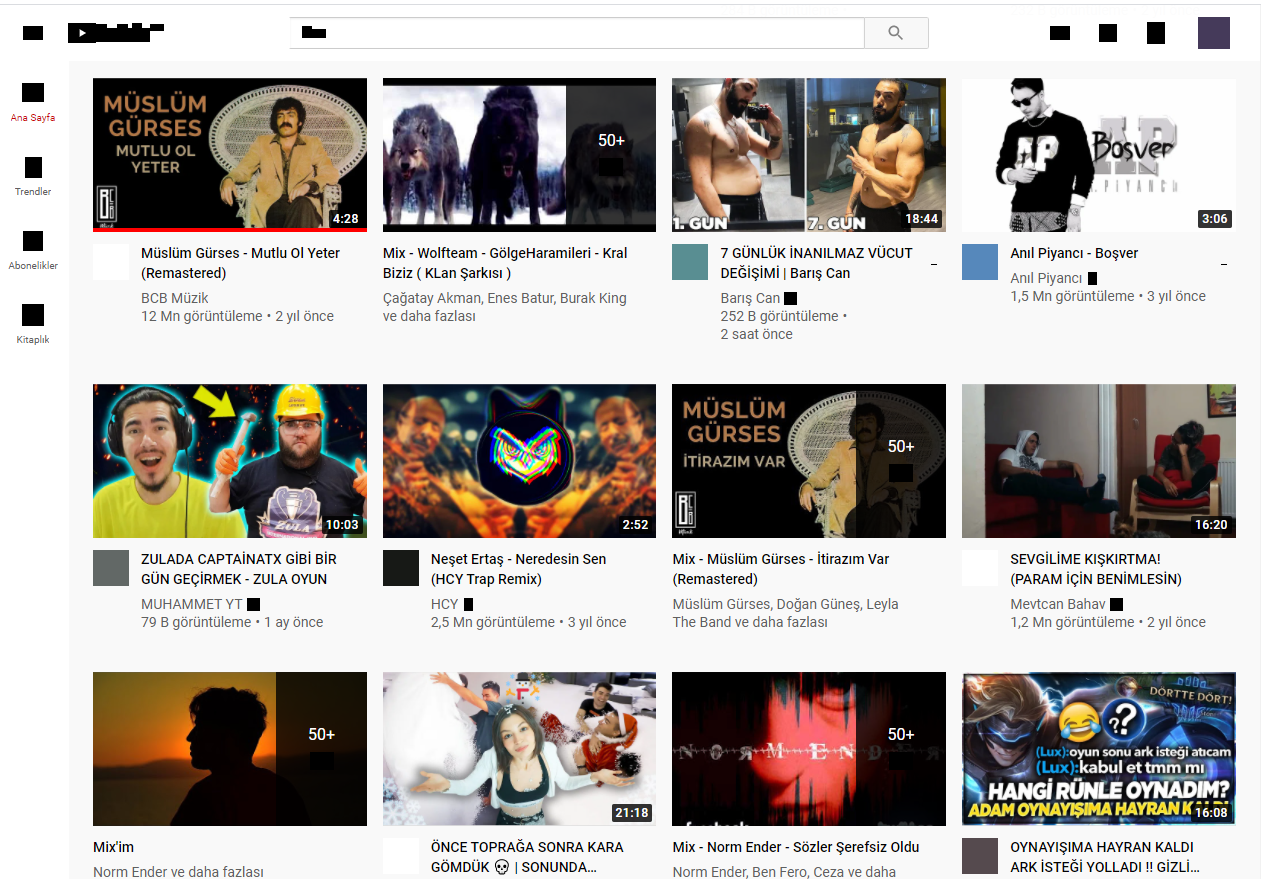Click the 18:44 duration badge
The width and height of the screenshot is (1261, 879).
pos(922,218)
